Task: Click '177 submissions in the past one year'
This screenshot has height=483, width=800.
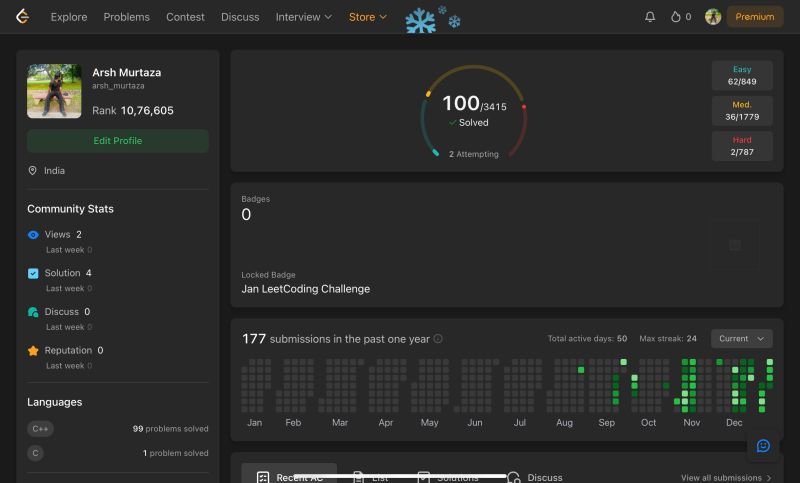Action: point(336,339)
